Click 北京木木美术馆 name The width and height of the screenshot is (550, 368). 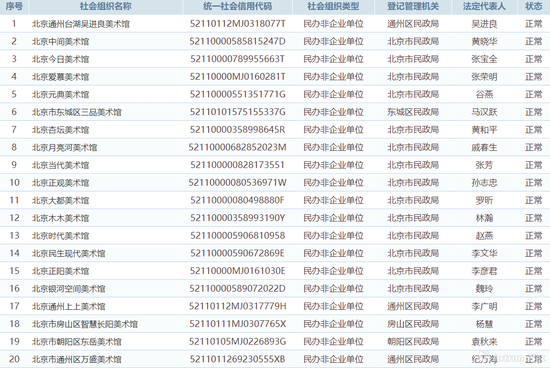[61, 218]
